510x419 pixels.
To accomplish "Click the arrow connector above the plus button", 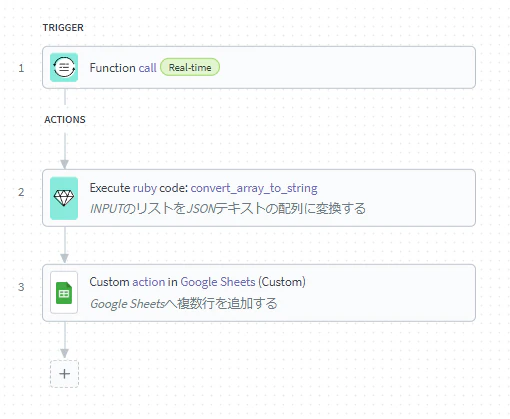I will [x=65, y=340].
